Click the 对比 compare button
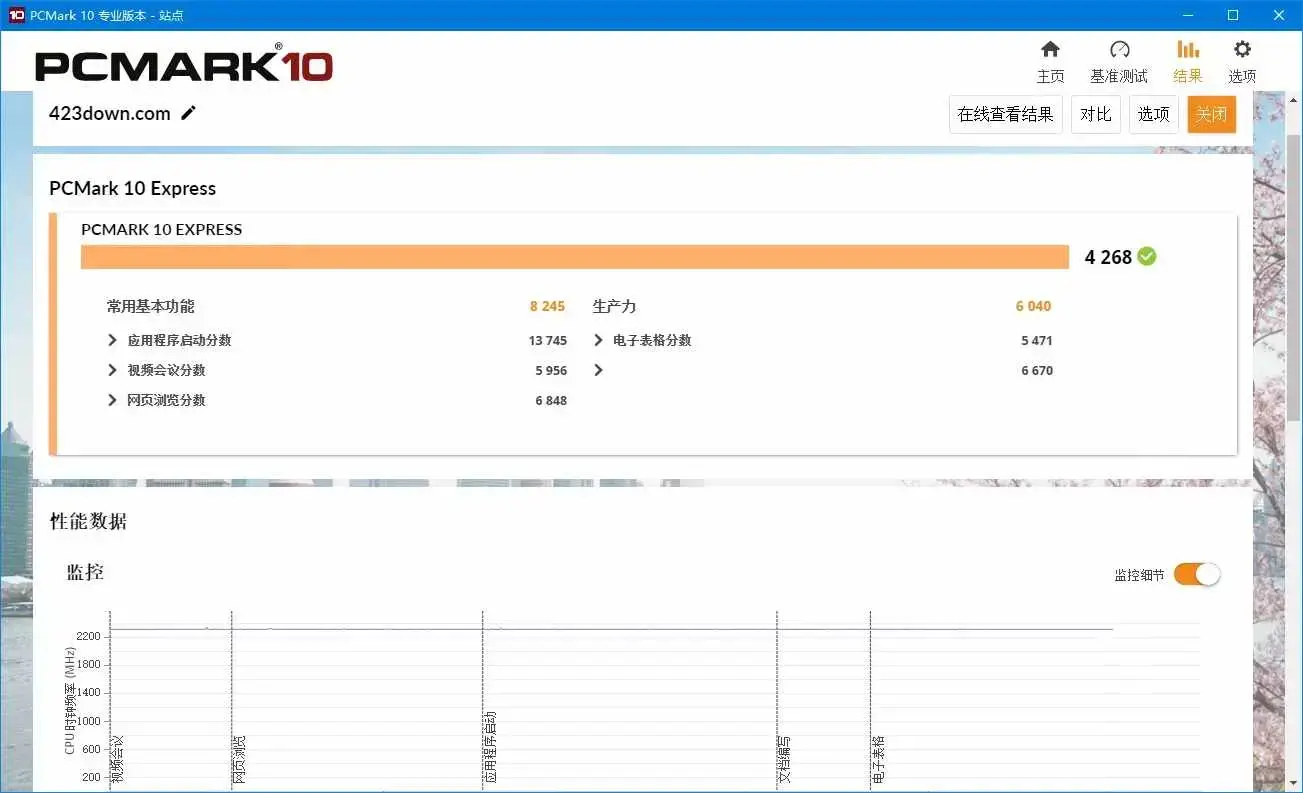1303x793 pixels. coord(1095,113)
